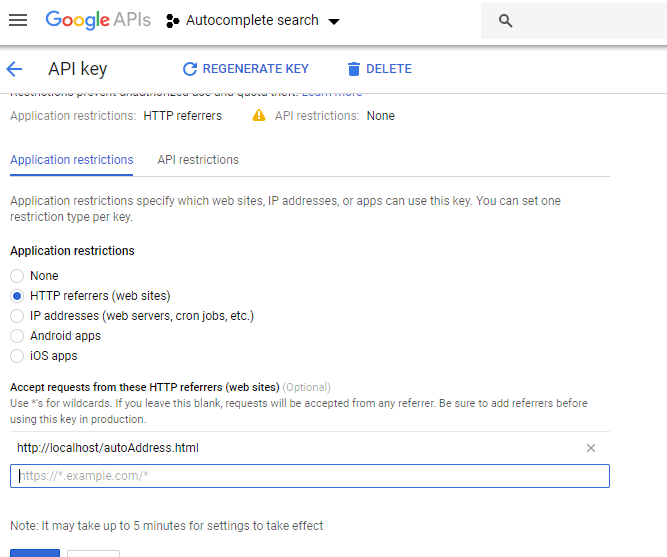Screen dimensions: 667x557
Task: Click the project hexagon dots icon
Action: tap(172, 21)
